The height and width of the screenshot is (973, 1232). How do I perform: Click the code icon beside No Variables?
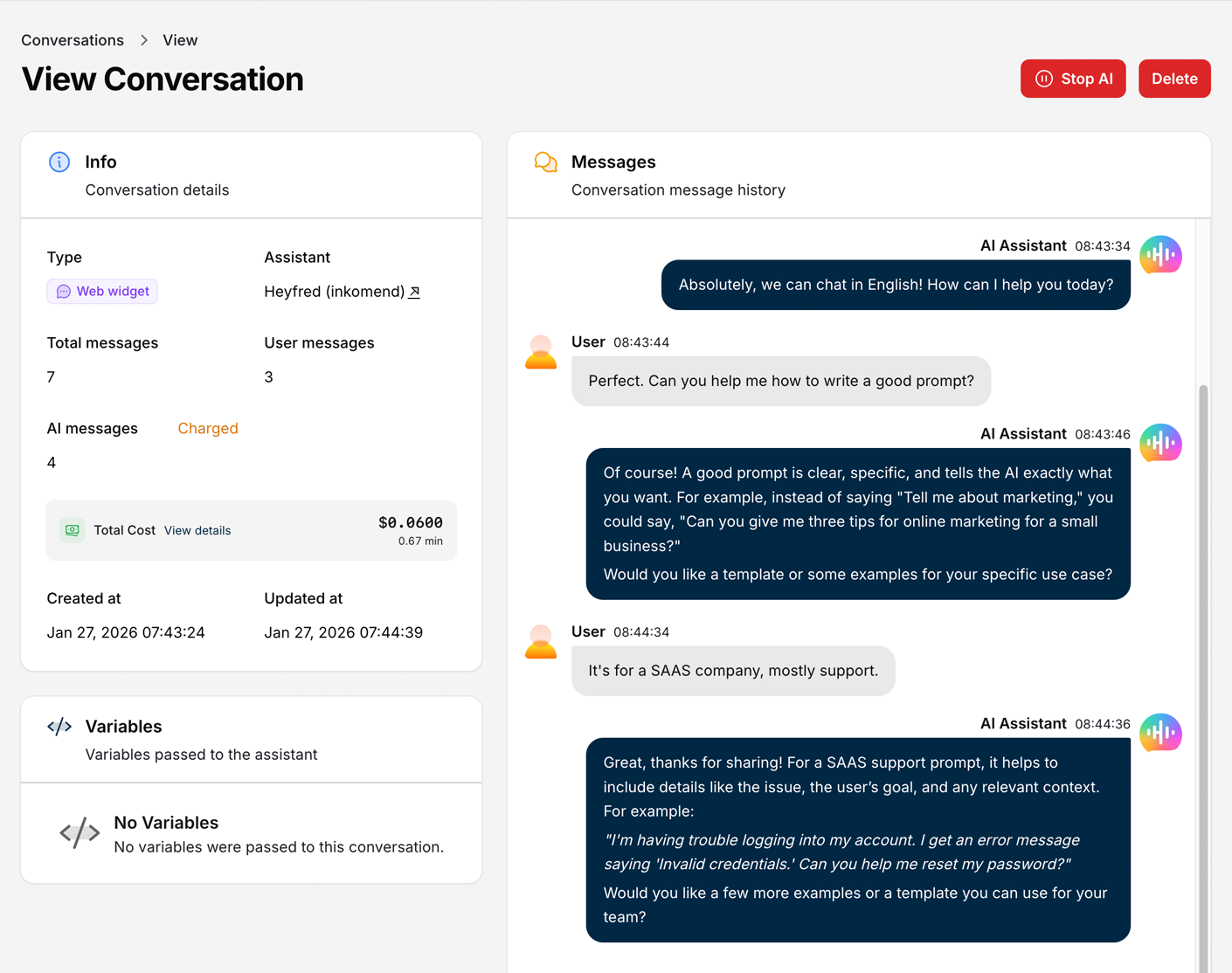pyautogui.click(x=80, y=832)
